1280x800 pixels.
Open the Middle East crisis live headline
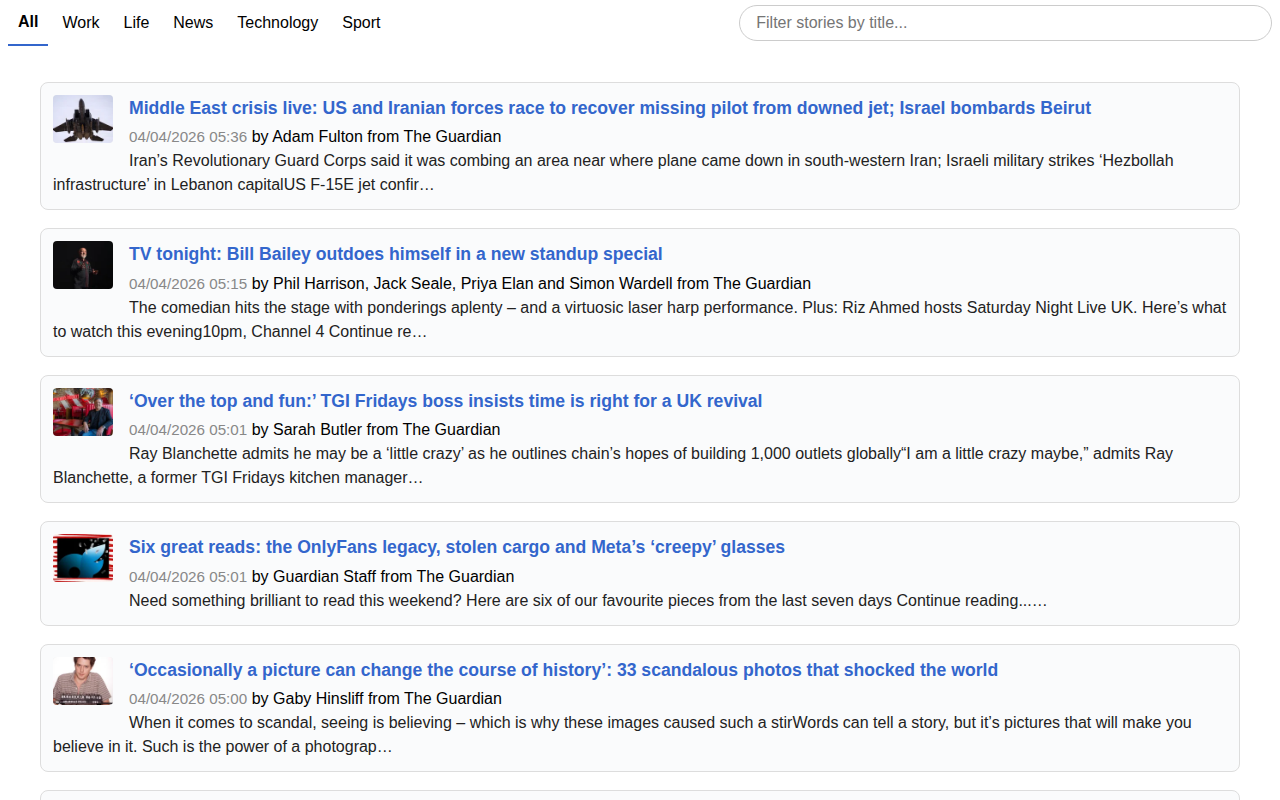[609, 108]
